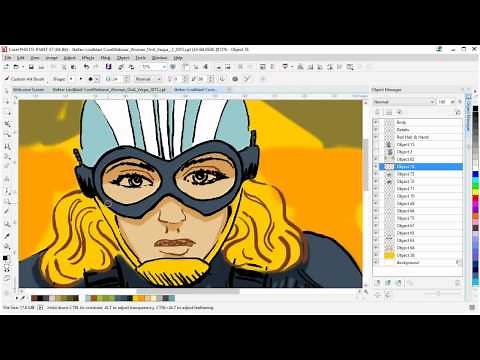The image size is (480, 360).
Task: Open the Help menu
Action: (x=178, y=58)
